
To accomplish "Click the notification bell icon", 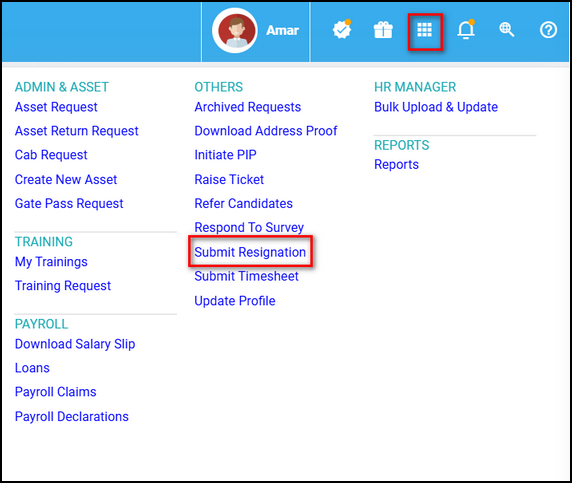I will (x=466, y=29).
